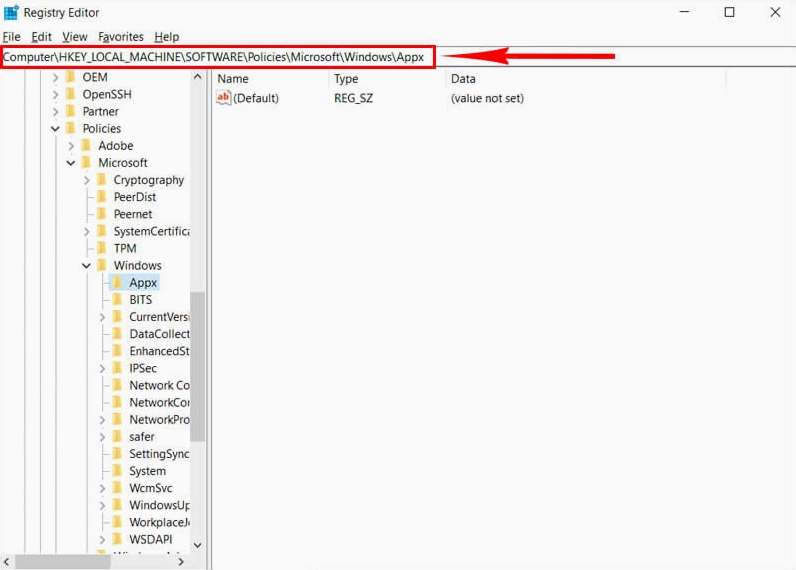Expand the WcmSvc key

click(x=102, y=488)
